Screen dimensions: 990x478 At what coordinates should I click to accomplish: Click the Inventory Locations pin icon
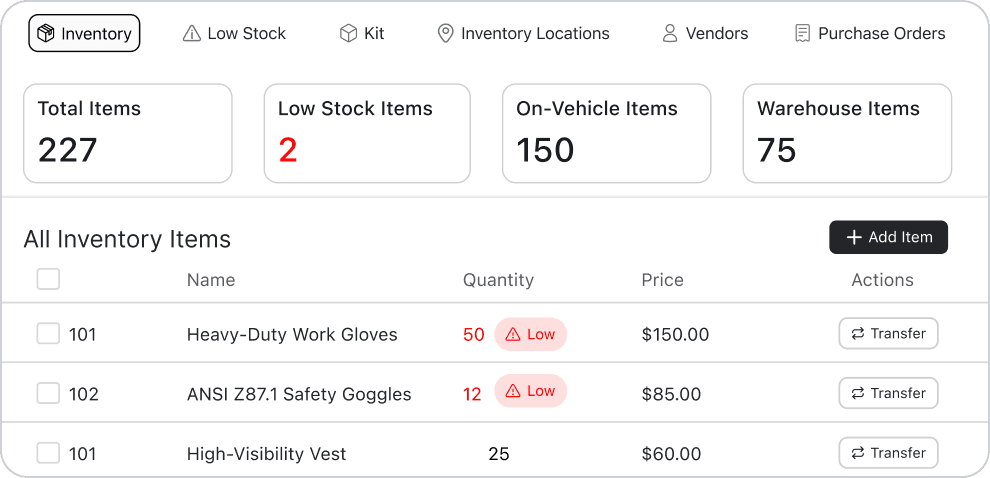446,34
